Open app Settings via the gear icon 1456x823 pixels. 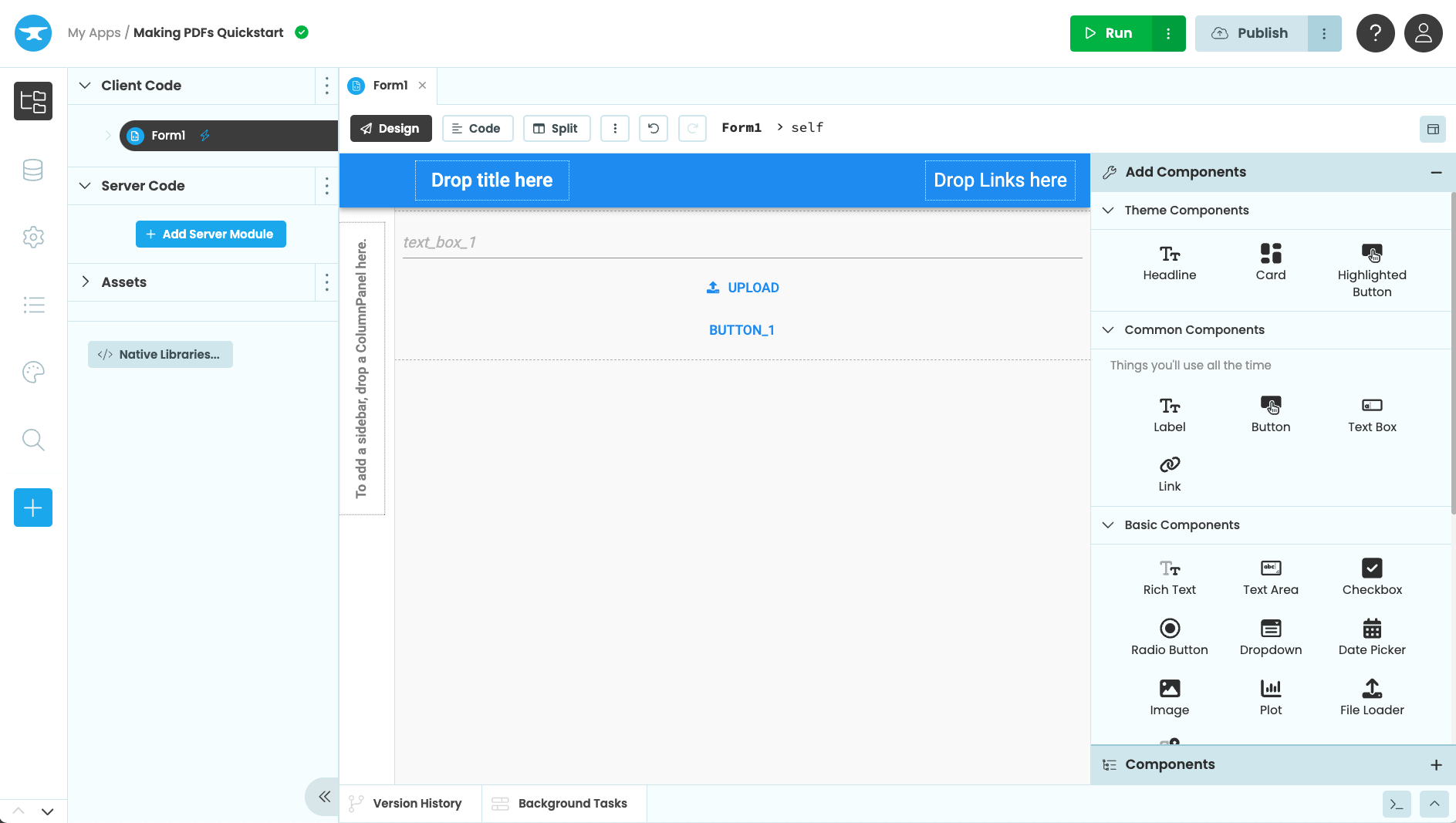[32, 237]
